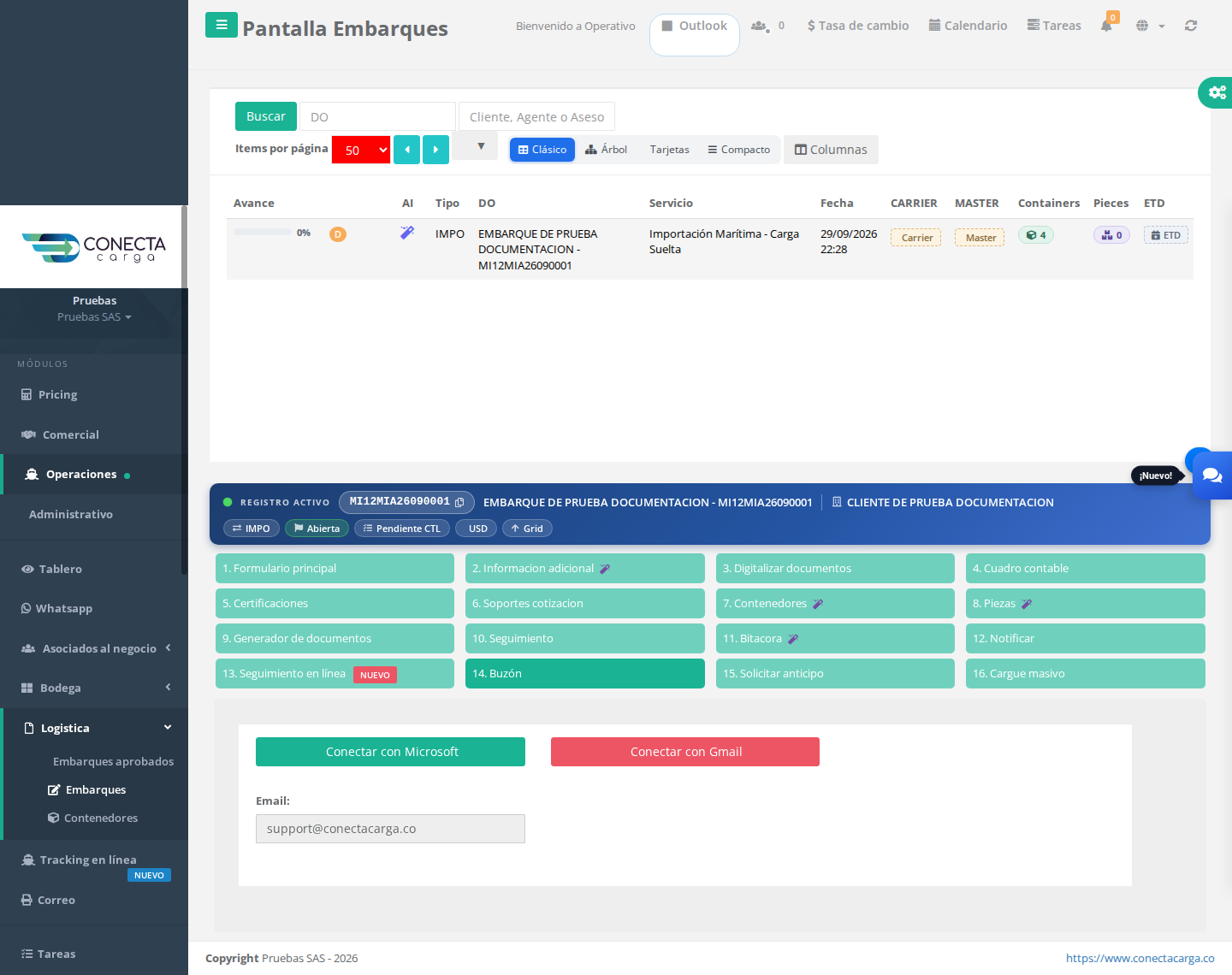Screen dimensions: 1232x975
Task: Go to next page arrow
Action: coord(435,150)
